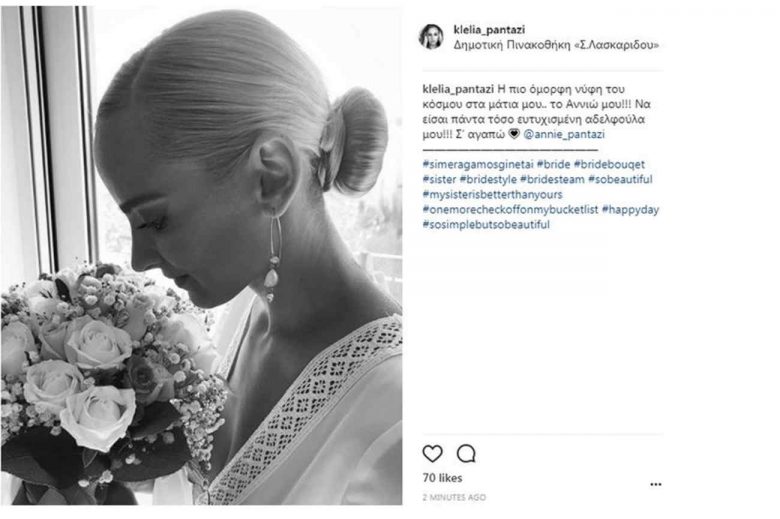The image size is (780, 519).
Task: Open klelia_pantazi profile avatar picture
Action: click(431, 37)
